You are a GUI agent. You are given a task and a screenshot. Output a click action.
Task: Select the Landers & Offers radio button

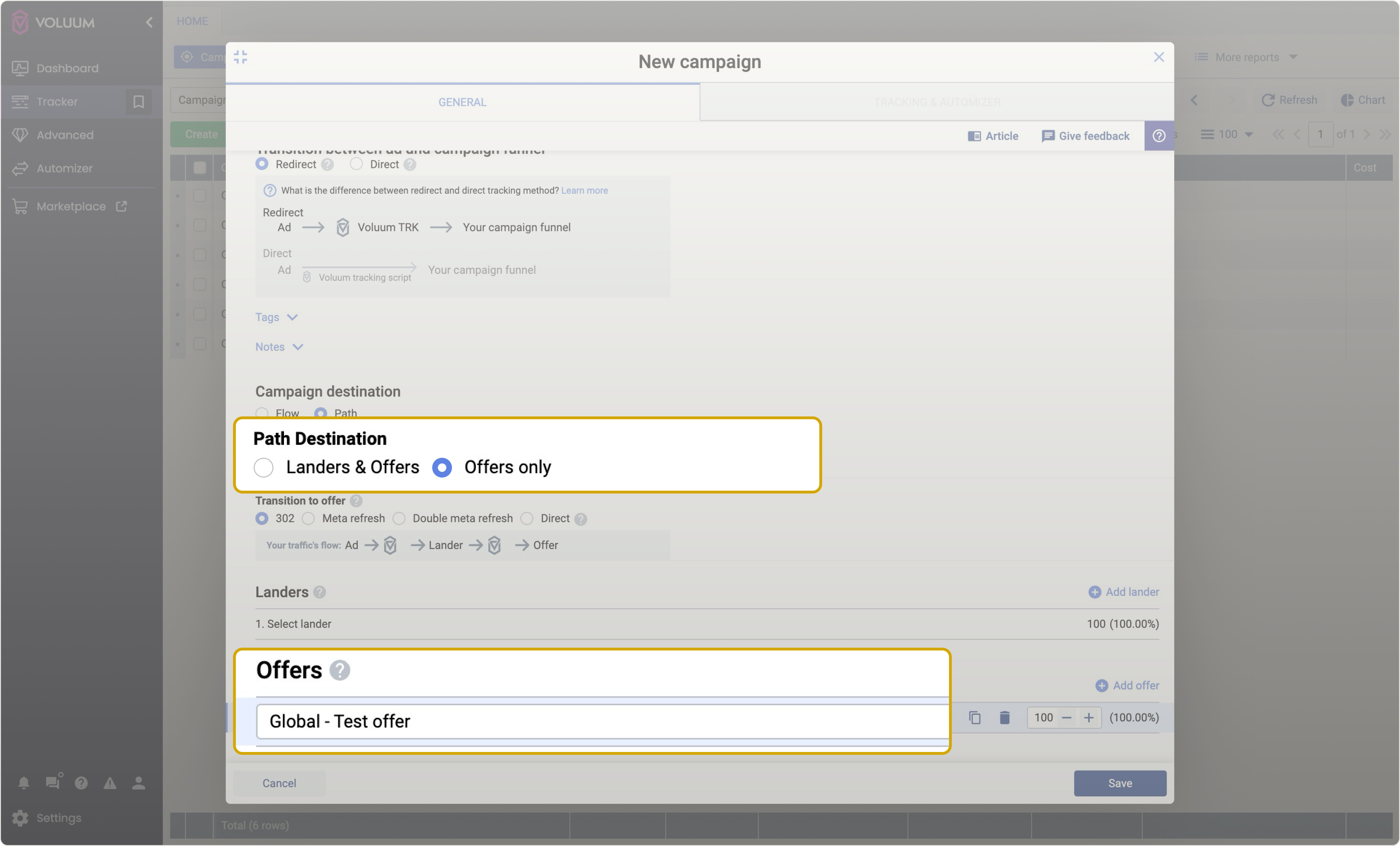point(264,467)
